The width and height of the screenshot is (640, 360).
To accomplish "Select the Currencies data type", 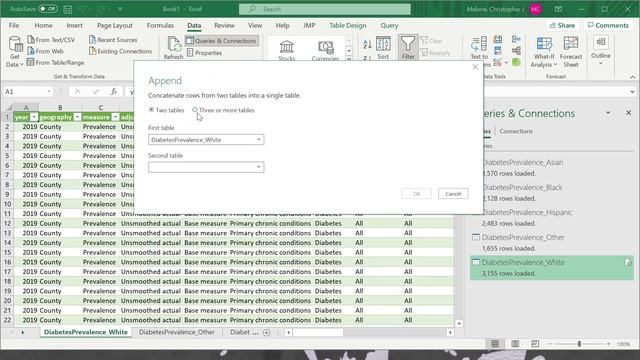I will 325,50.
